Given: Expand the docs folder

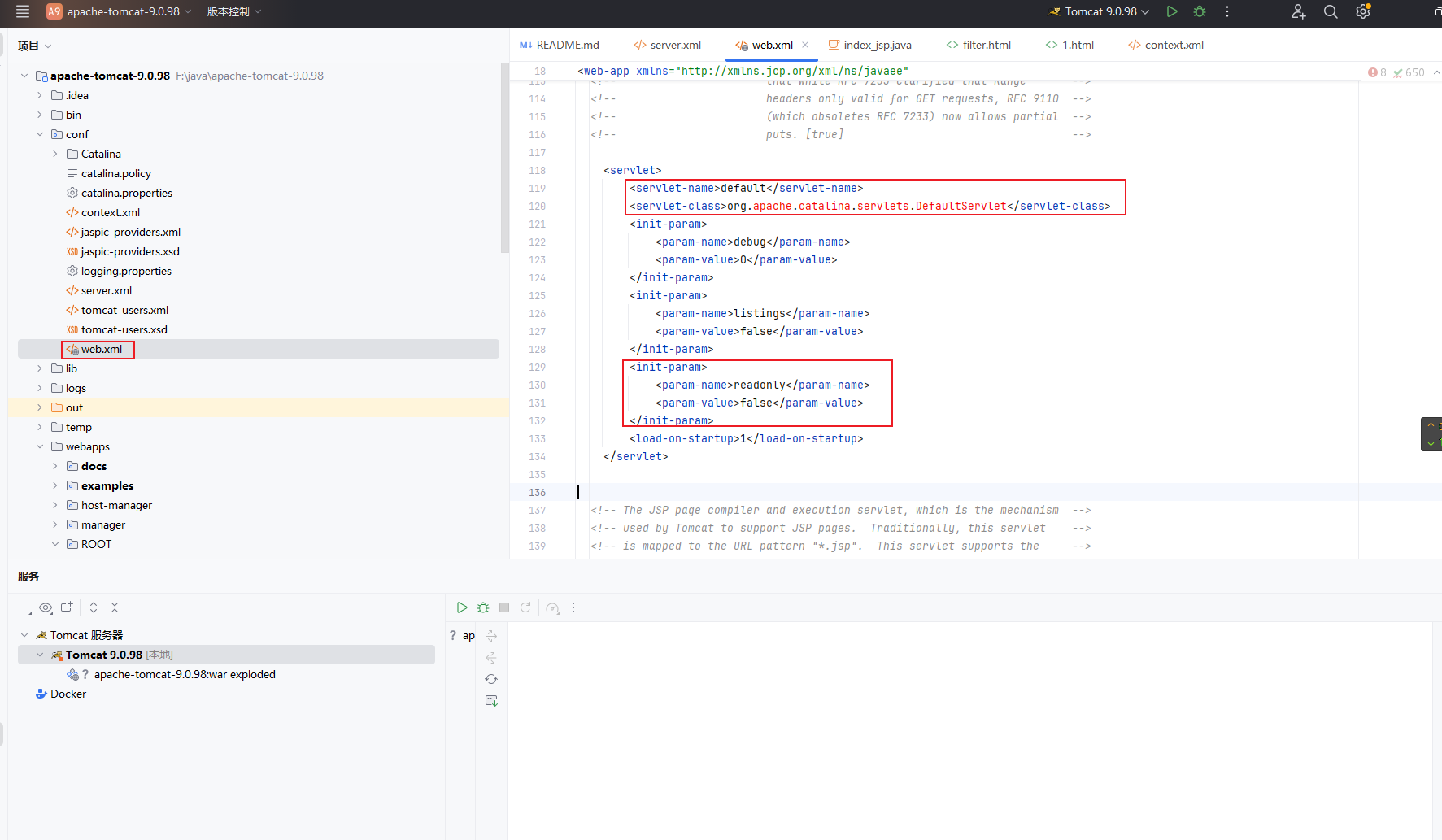Looking at the screenshot, I should (x=55, y=466).
